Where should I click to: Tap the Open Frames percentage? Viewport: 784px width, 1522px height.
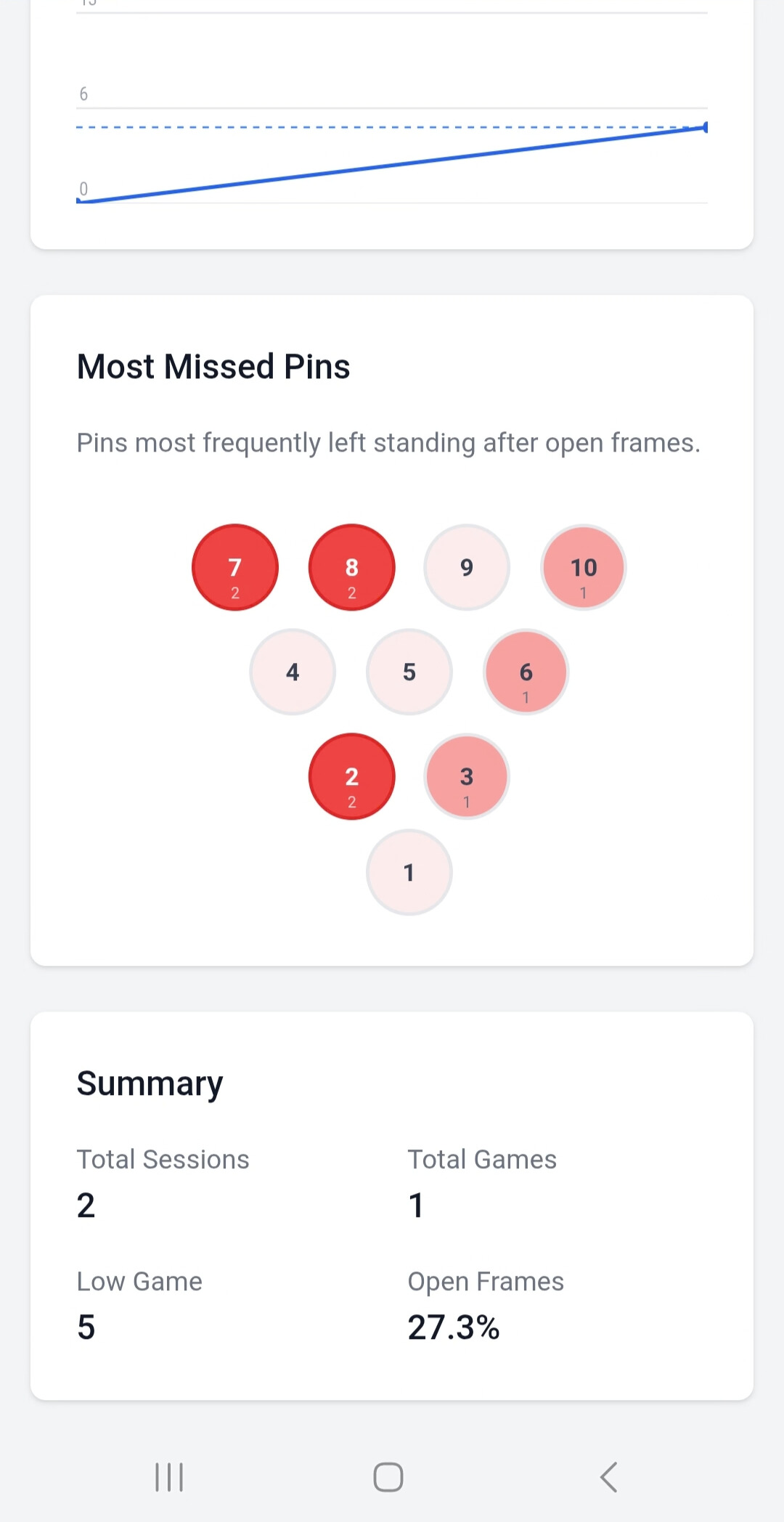(454, 1327)
